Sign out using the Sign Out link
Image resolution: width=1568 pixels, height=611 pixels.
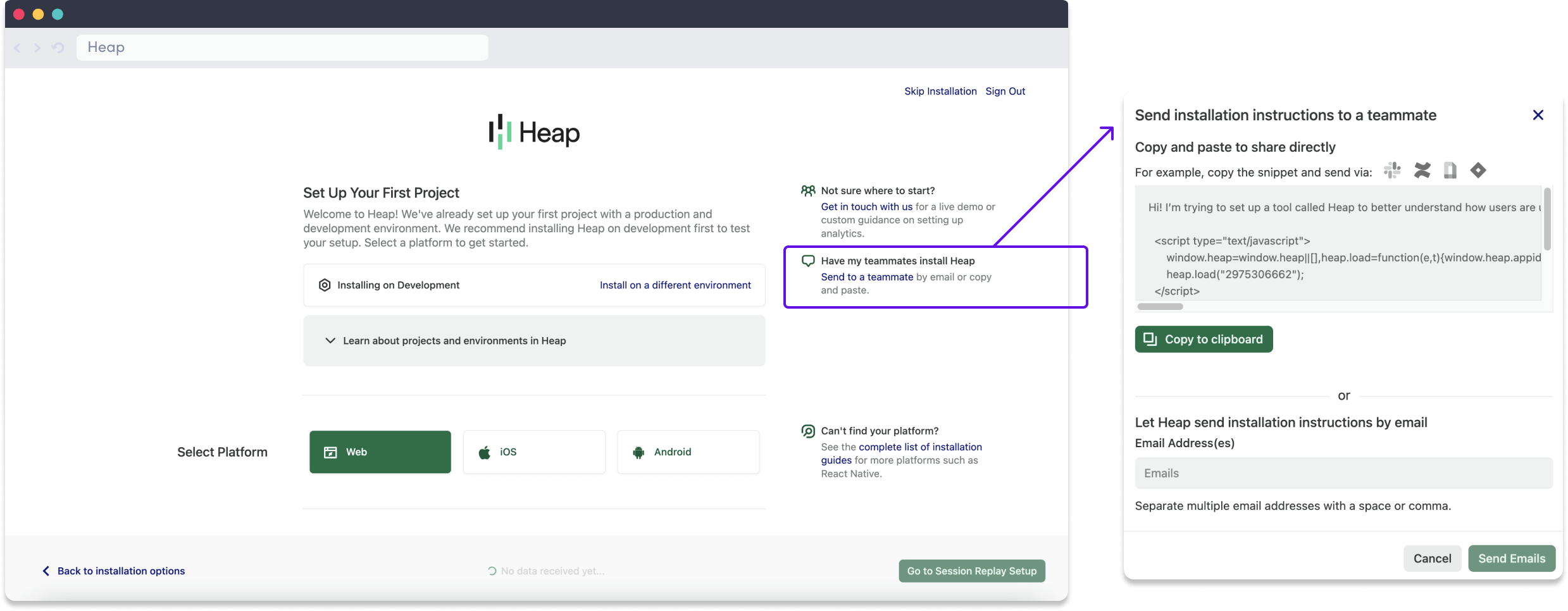tap(1005, 92)
